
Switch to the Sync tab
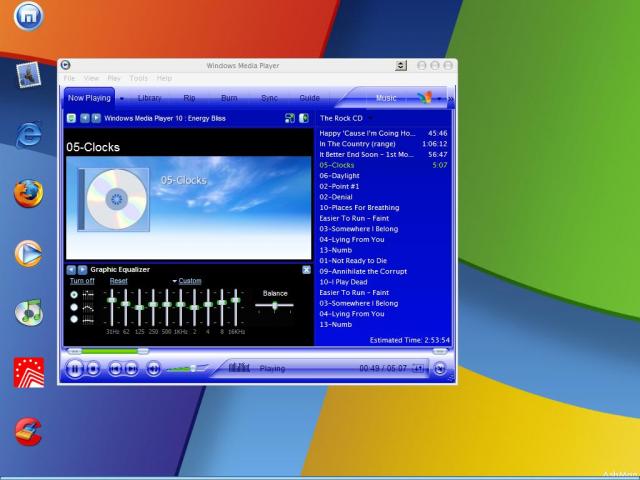click(269, 98)
